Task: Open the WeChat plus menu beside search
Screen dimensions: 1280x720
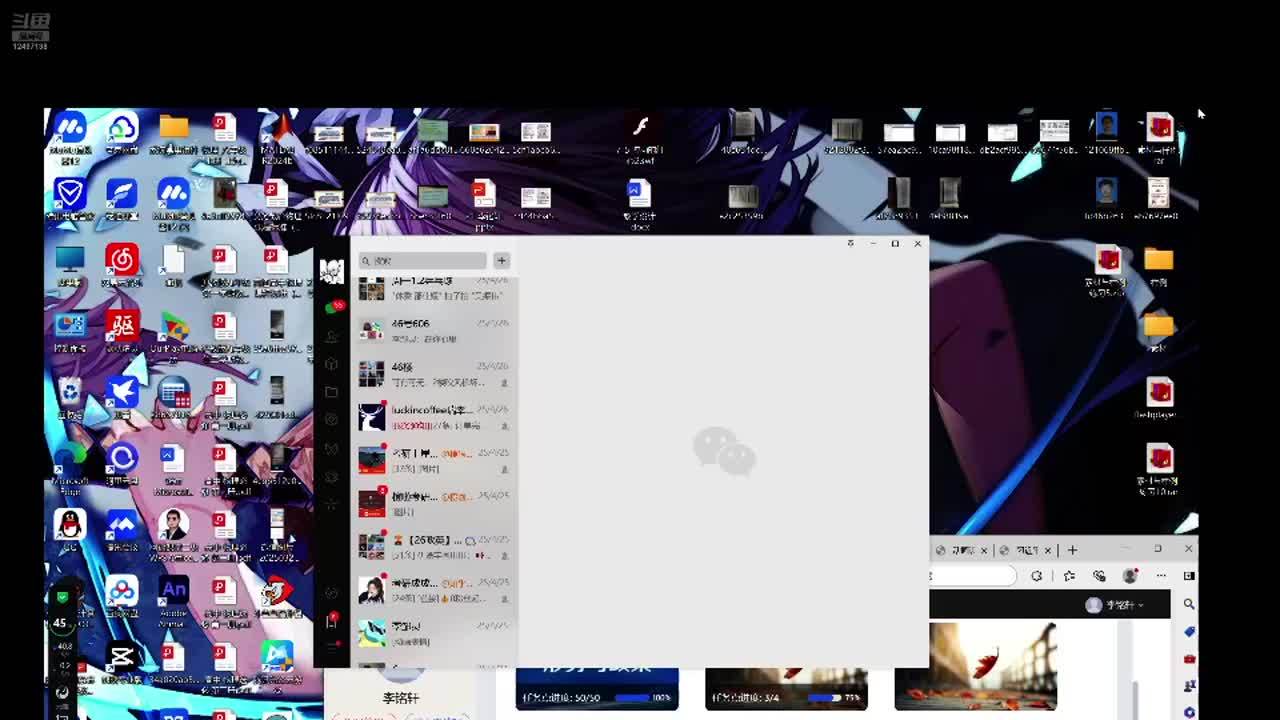Action: 501,261
